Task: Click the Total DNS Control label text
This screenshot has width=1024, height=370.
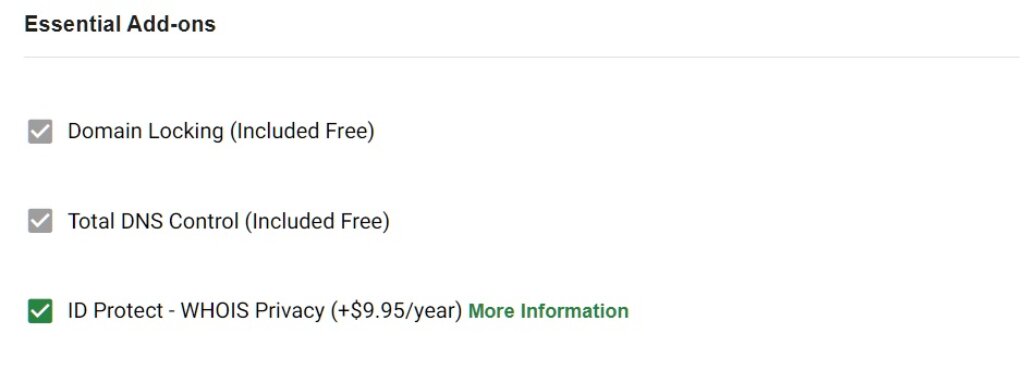Action: click(229, 221)
